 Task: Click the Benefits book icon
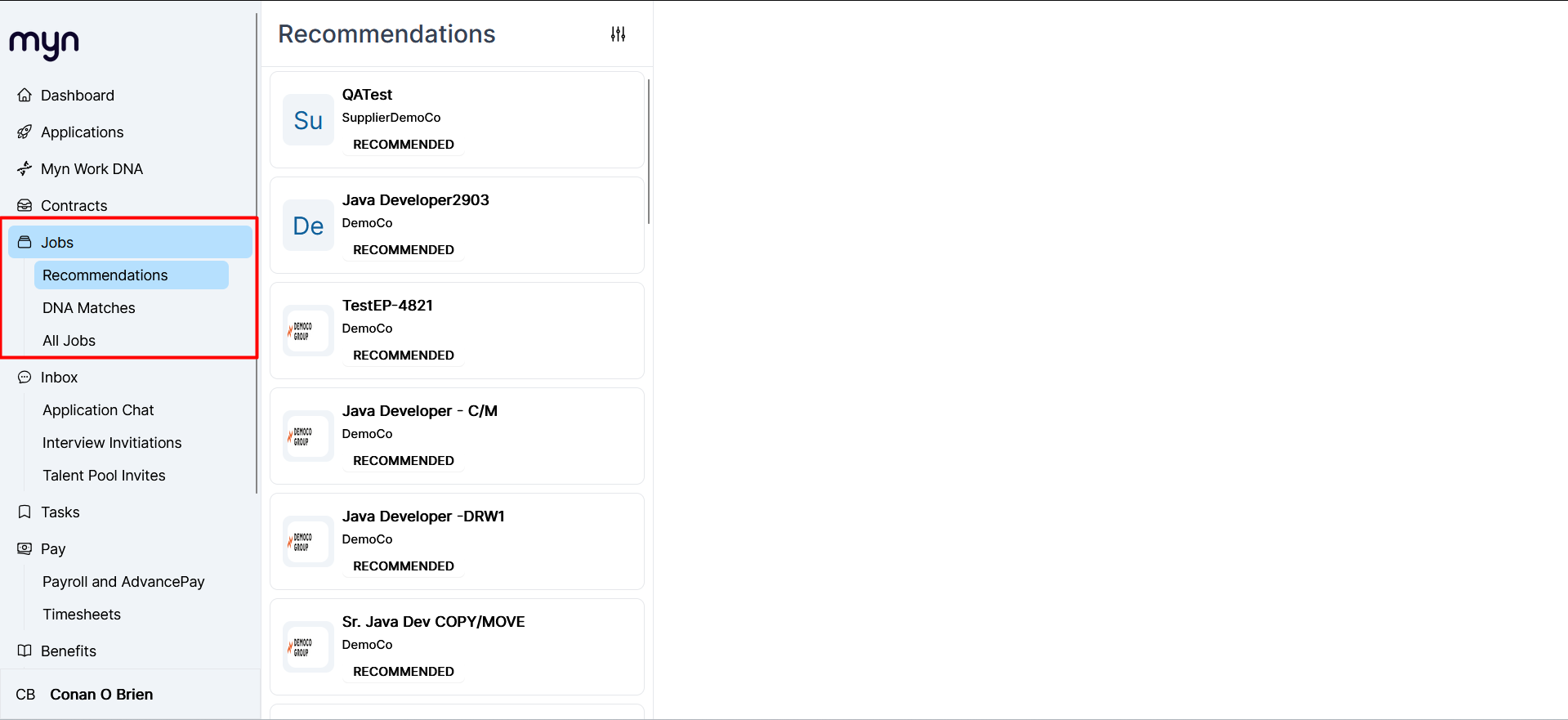click(25, 651)
